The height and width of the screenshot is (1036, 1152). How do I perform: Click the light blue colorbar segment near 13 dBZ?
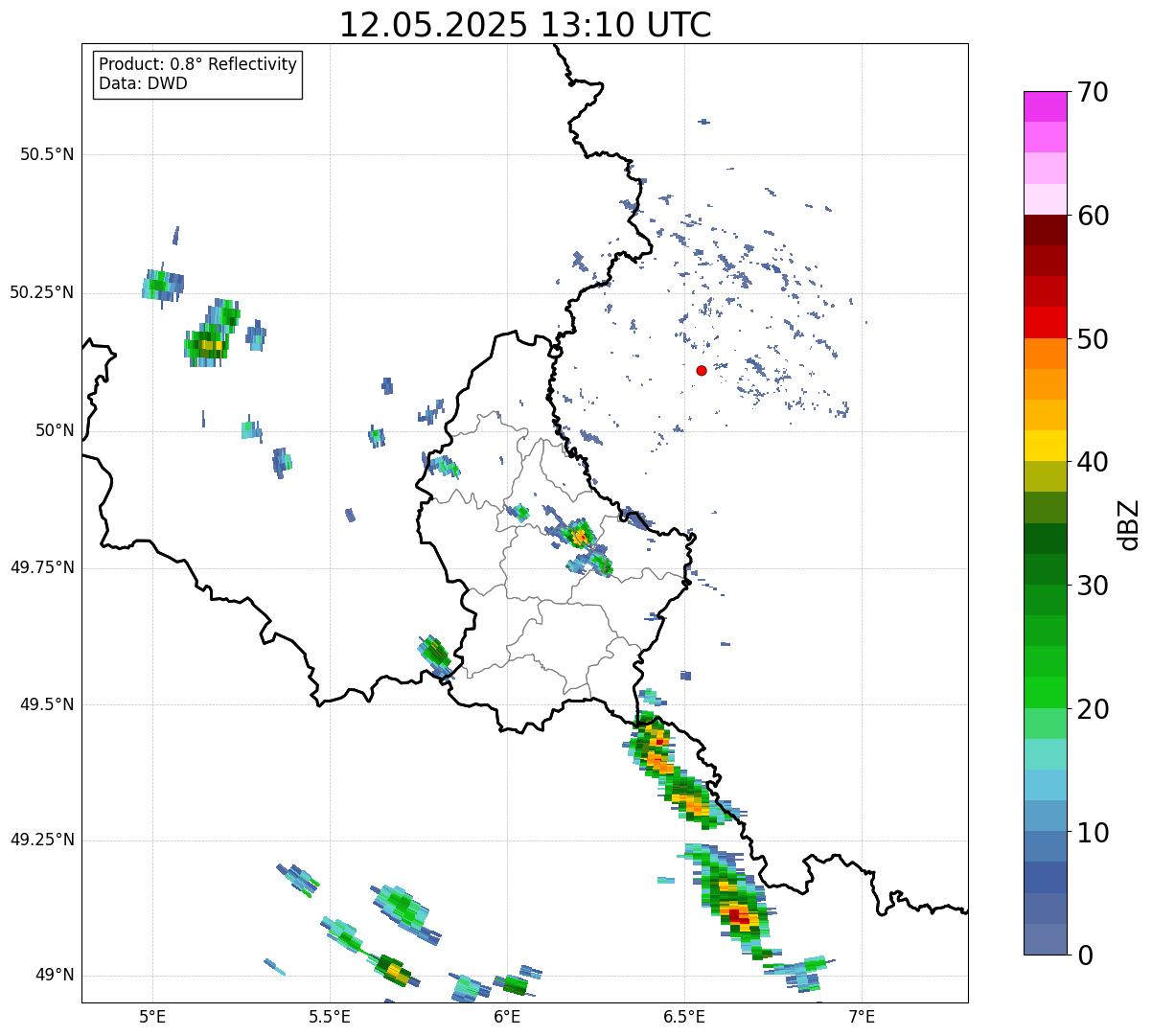pyautogui.click(x=1045, y=785)
